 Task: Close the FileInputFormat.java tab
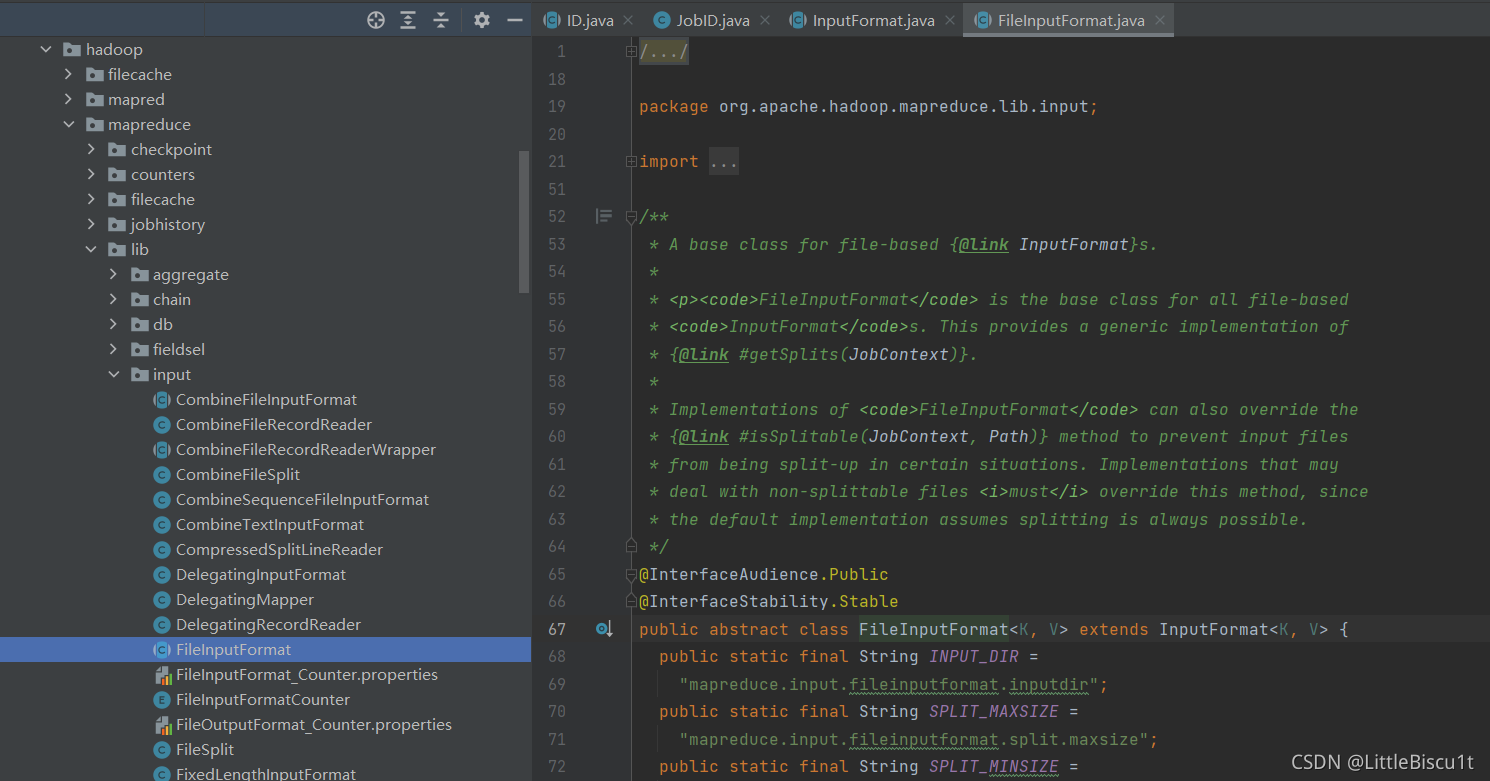pos(1159,20)
